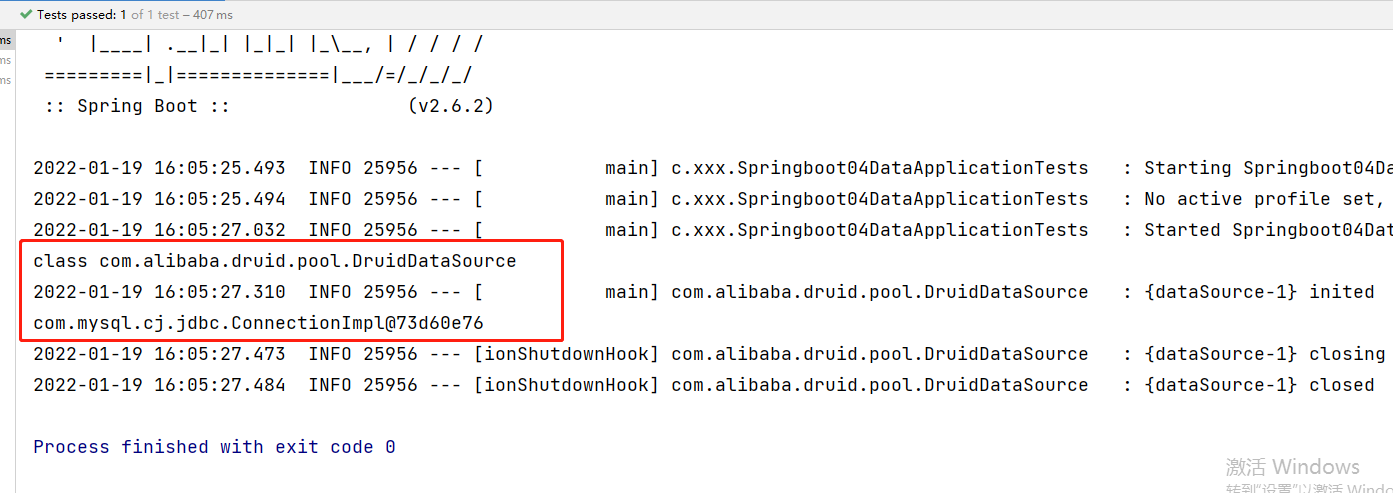
Task: Click timestamp '2022-01-19 16:05:27.484'
Action: click(159, 385)
